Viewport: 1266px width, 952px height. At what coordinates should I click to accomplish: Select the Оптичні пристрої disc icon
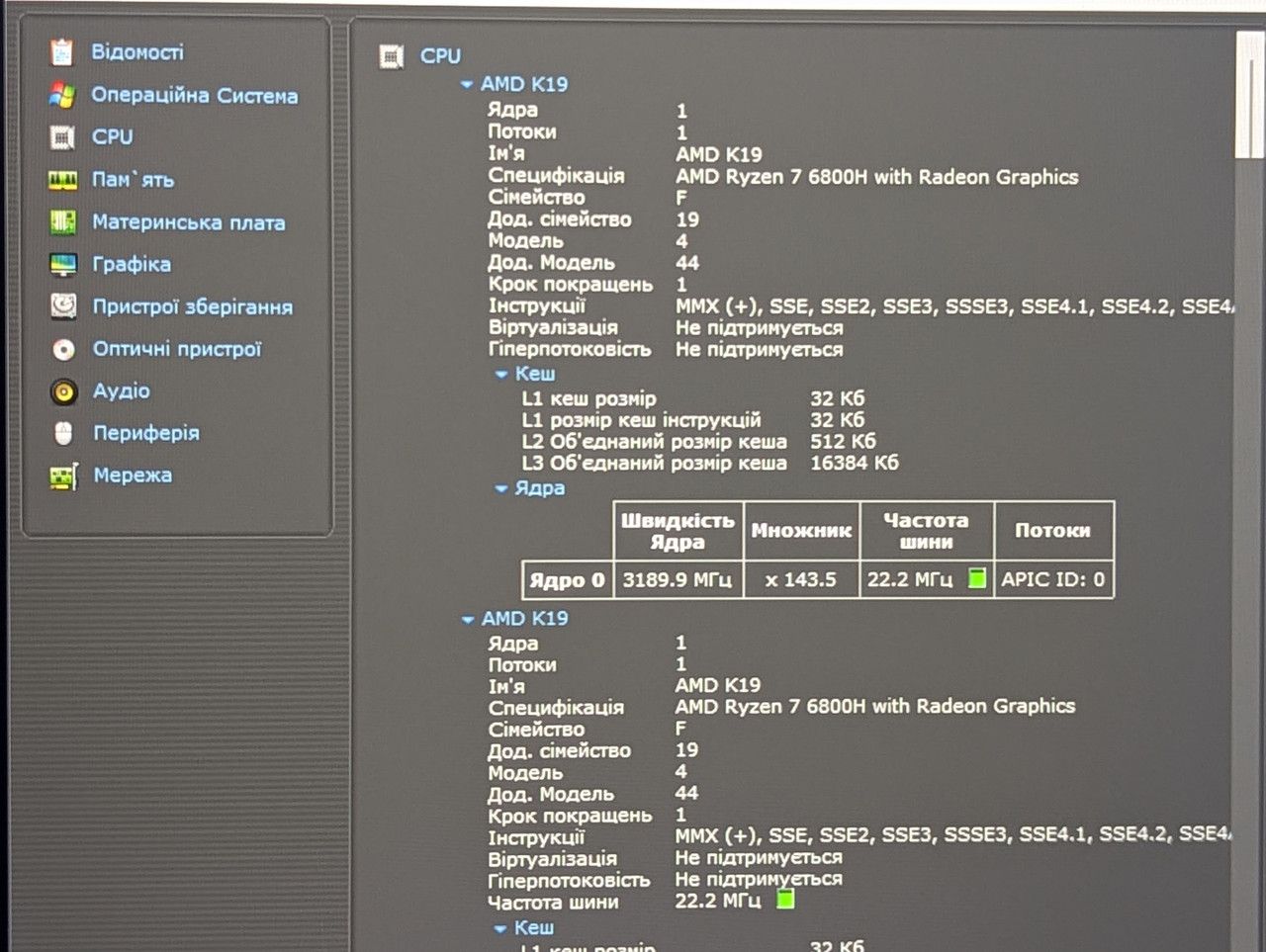click(63, 349)
